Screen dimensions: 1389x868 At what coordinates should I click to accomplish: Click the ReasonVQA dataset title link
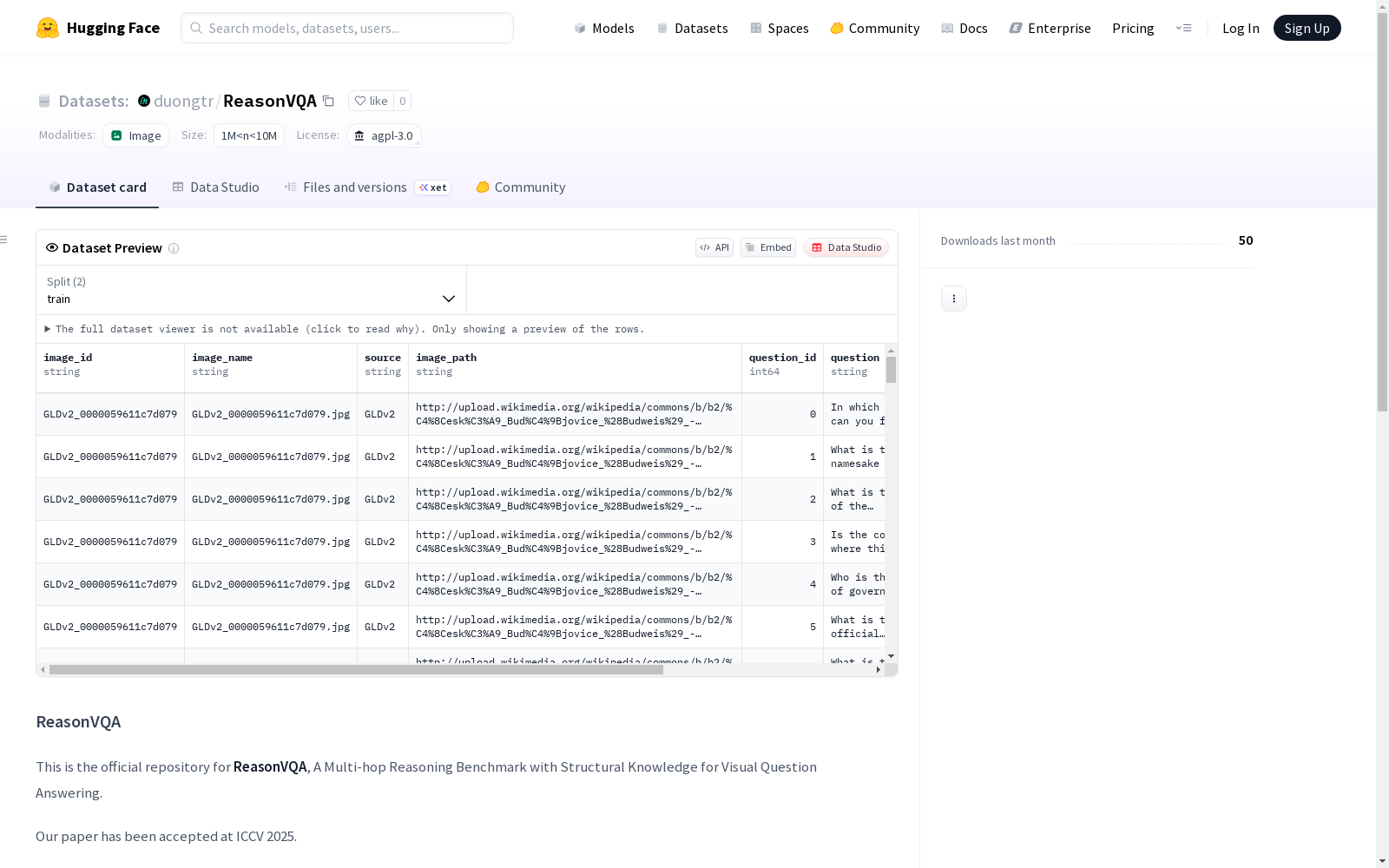coord(270,101)
